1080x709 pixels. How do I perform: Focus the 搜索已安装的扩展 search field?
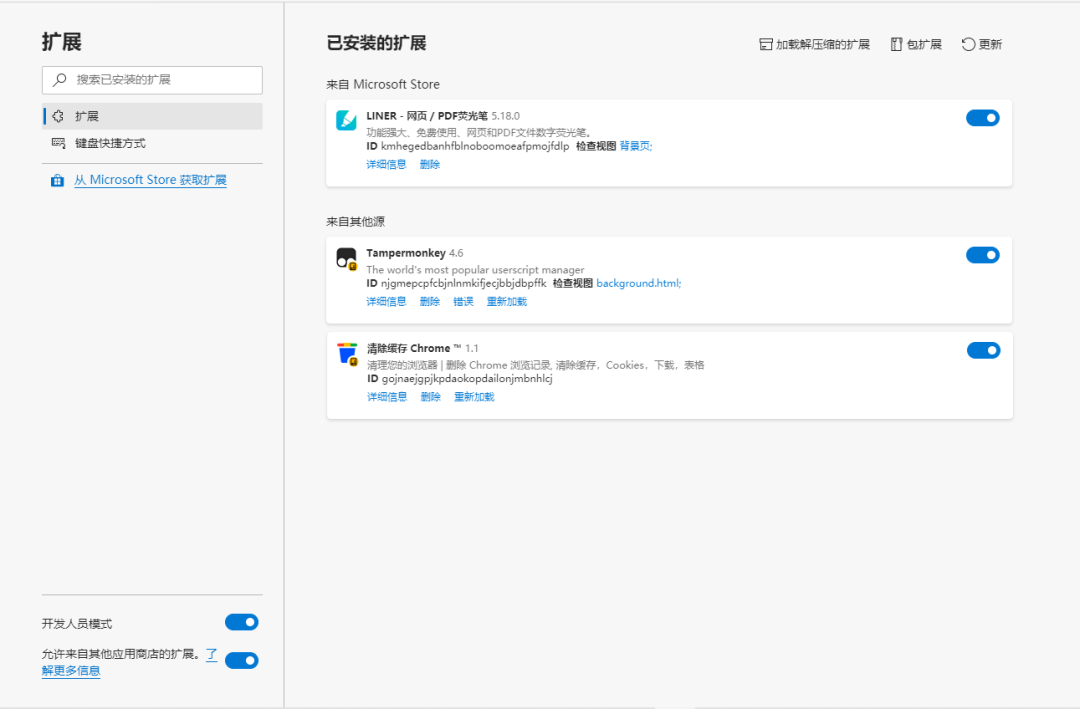152,80
